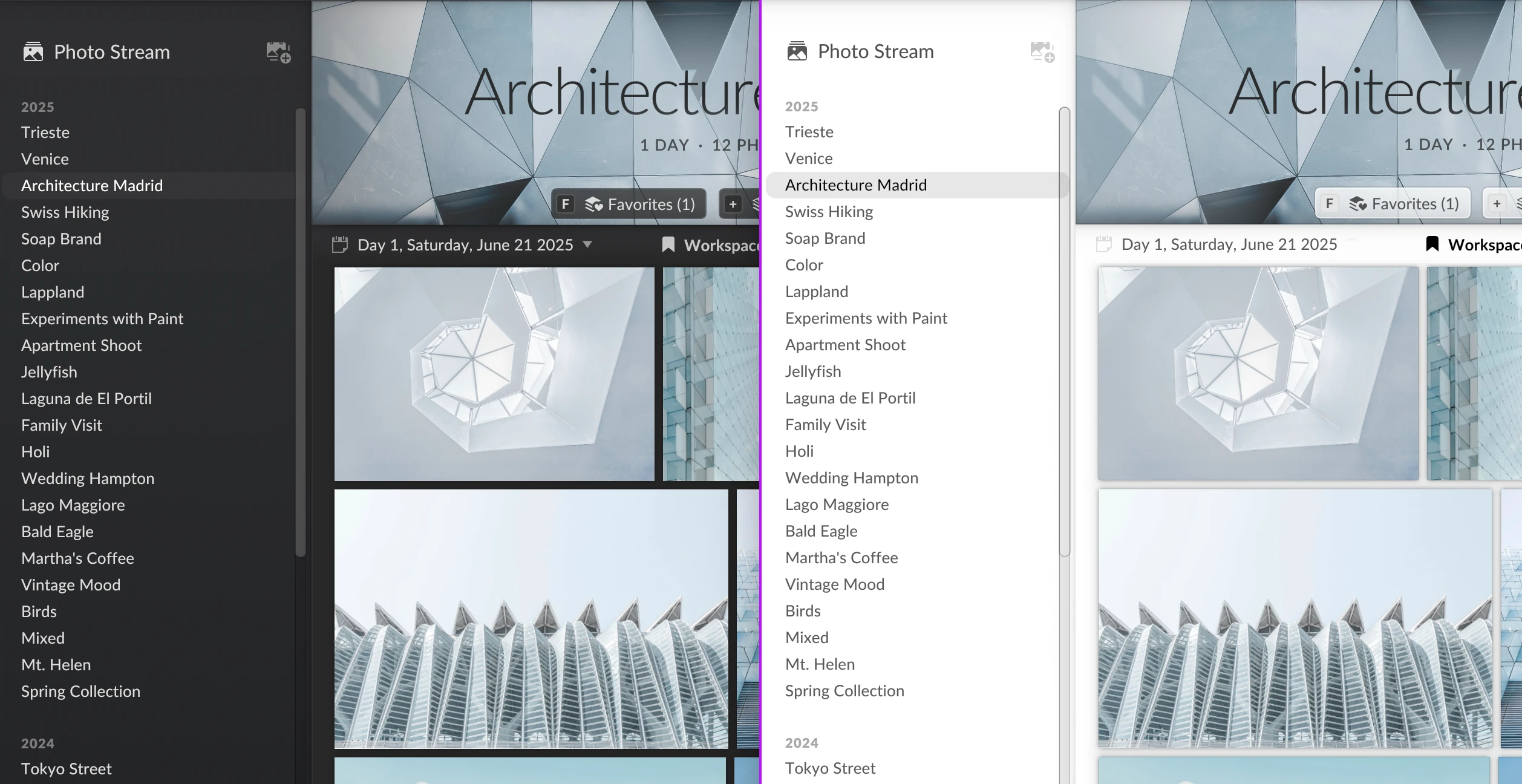Viewport: 1522px width, 784px height.
Task: Click the Workspace bookmark icon in the dark pane
Action: 668,245
